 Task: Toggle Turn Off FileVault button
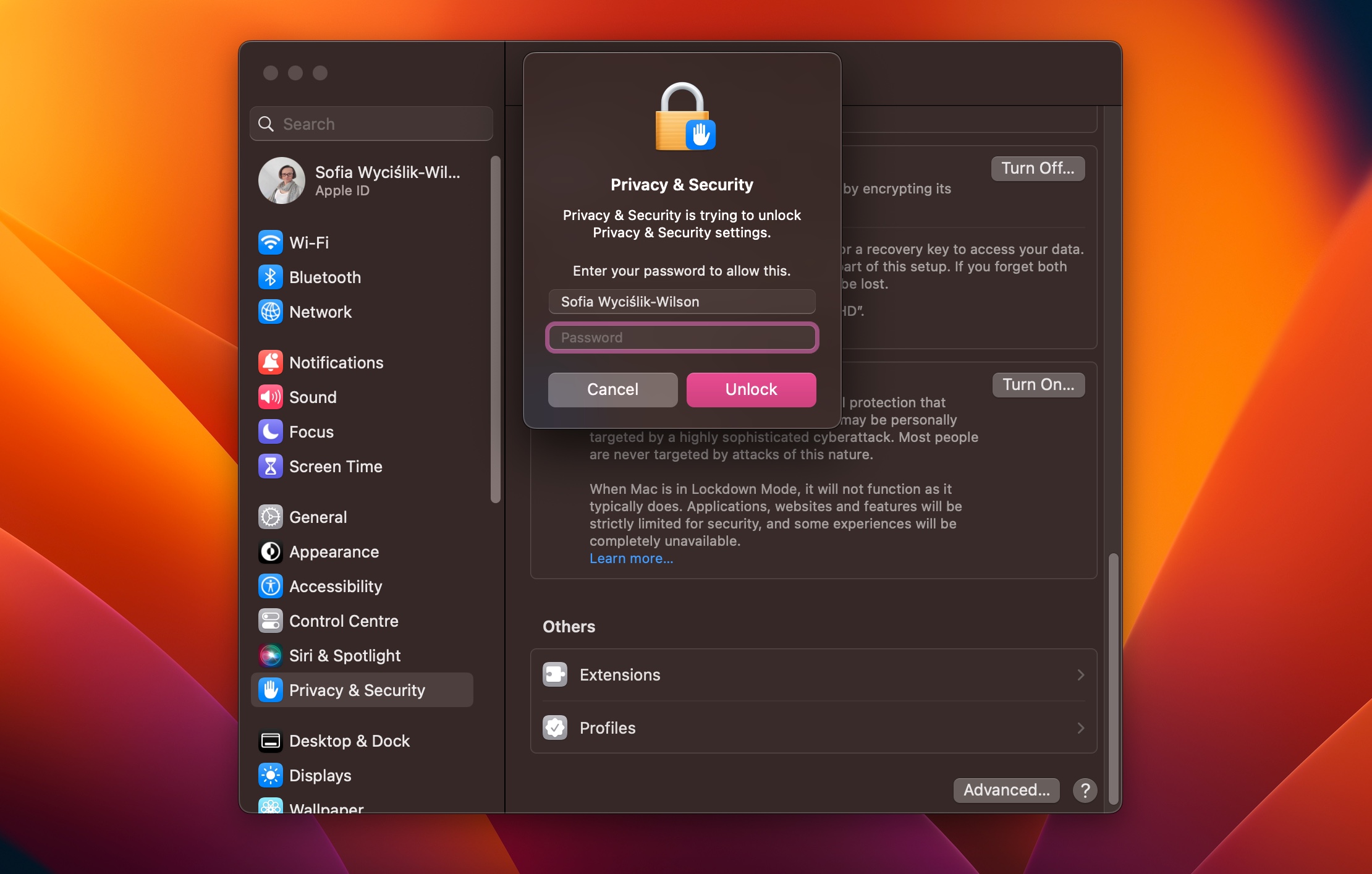tap(1037, 168)
